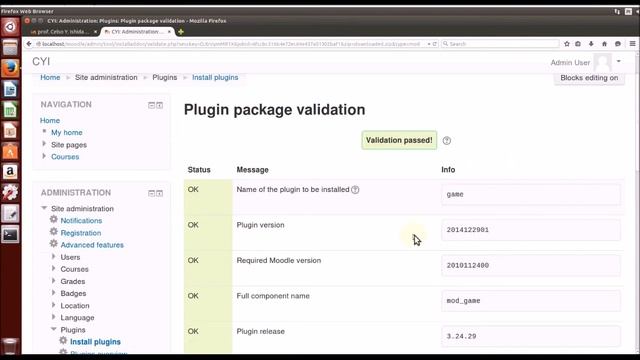The height and width of the screenshot is (360, 640).
Task: Open URL history dropdown in address bar
Action: (429, 44)
